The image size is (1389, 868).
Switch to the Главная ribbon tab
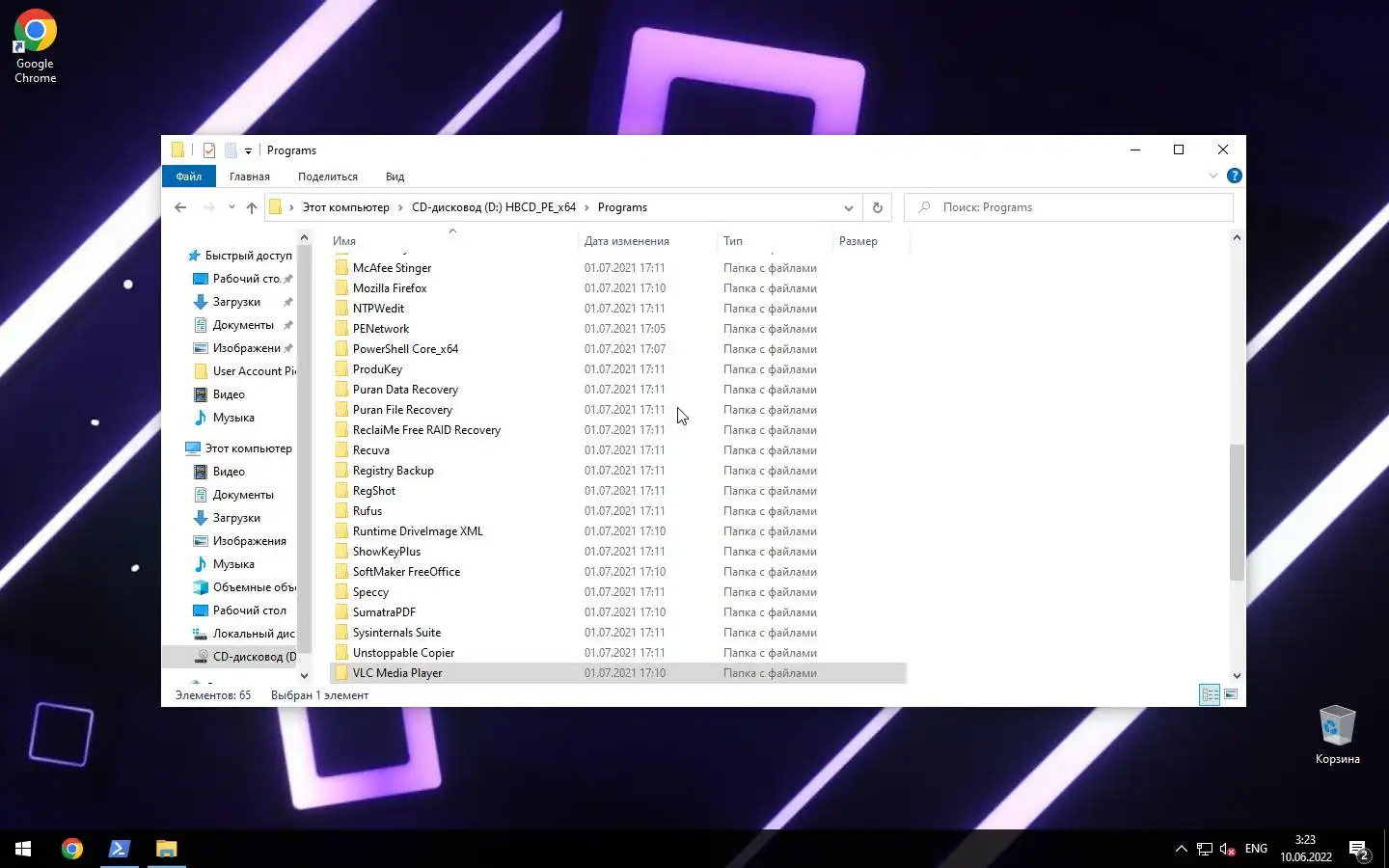coord(250,176)
